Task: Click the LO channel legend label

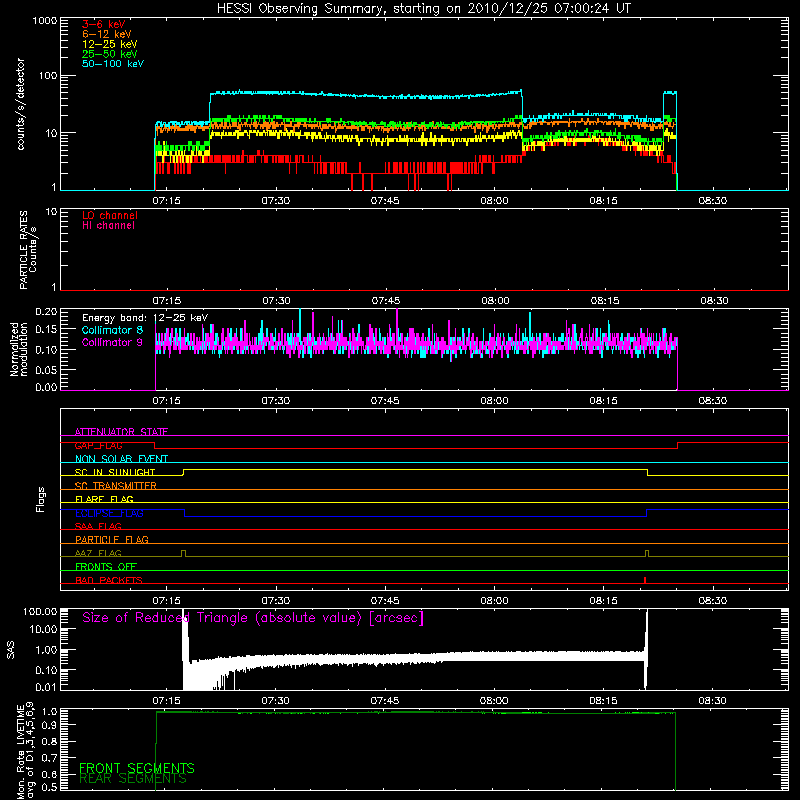Action: coord(110,215)
